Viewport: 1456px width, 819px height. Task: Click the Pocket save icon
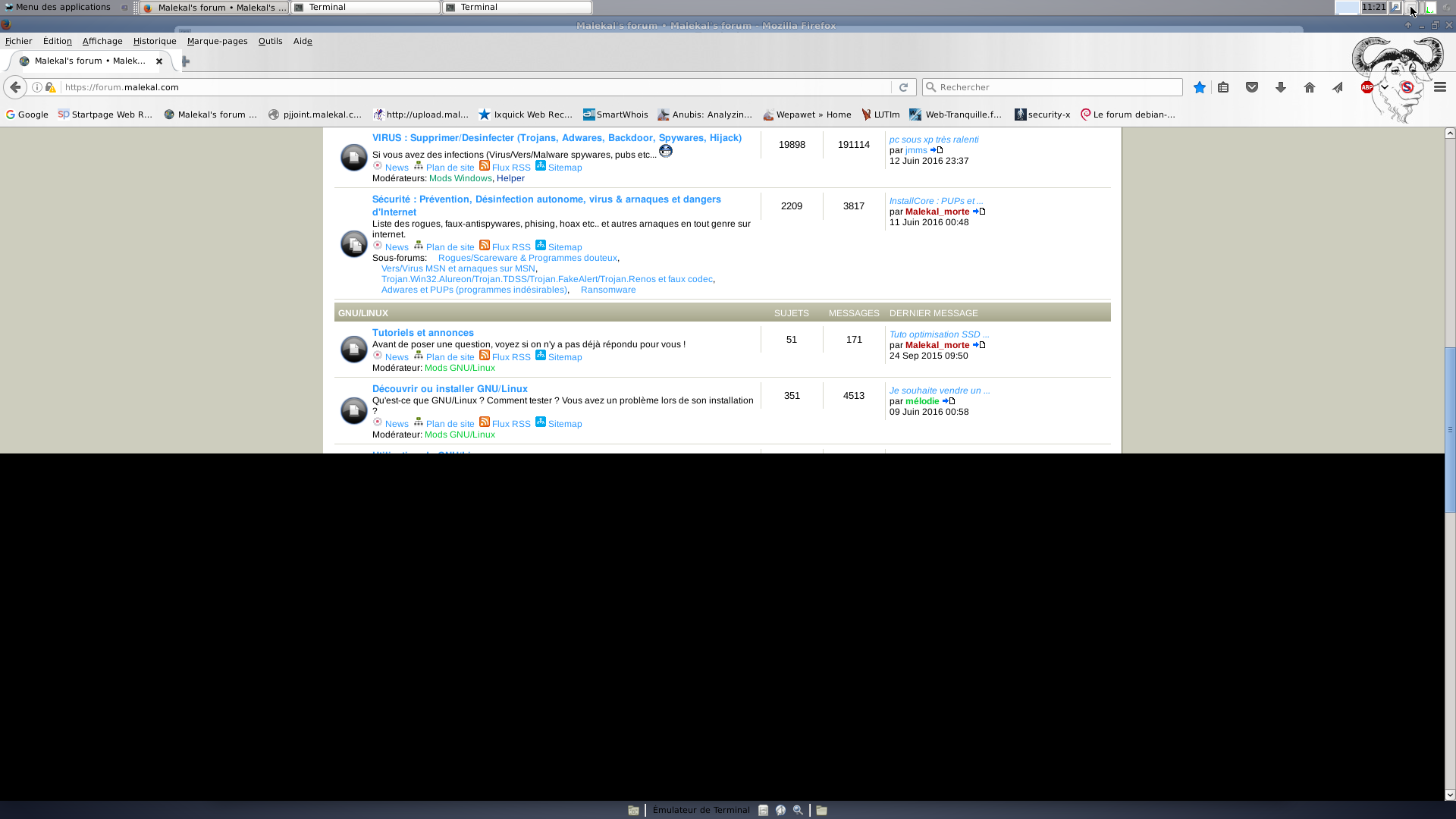click(x=1252, y=87)
